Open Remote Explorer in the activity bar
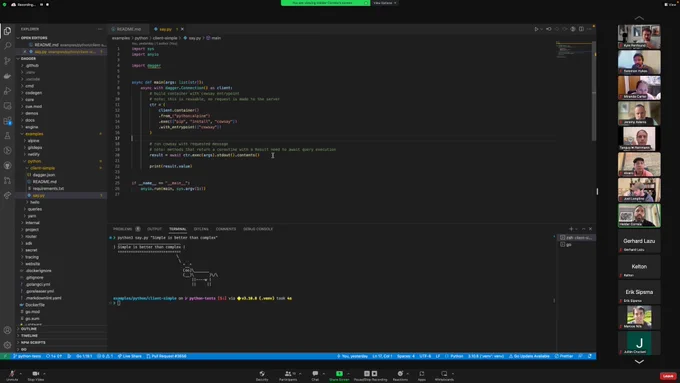Viewport: 680px width, 383px height. click(x=7, y=106)
